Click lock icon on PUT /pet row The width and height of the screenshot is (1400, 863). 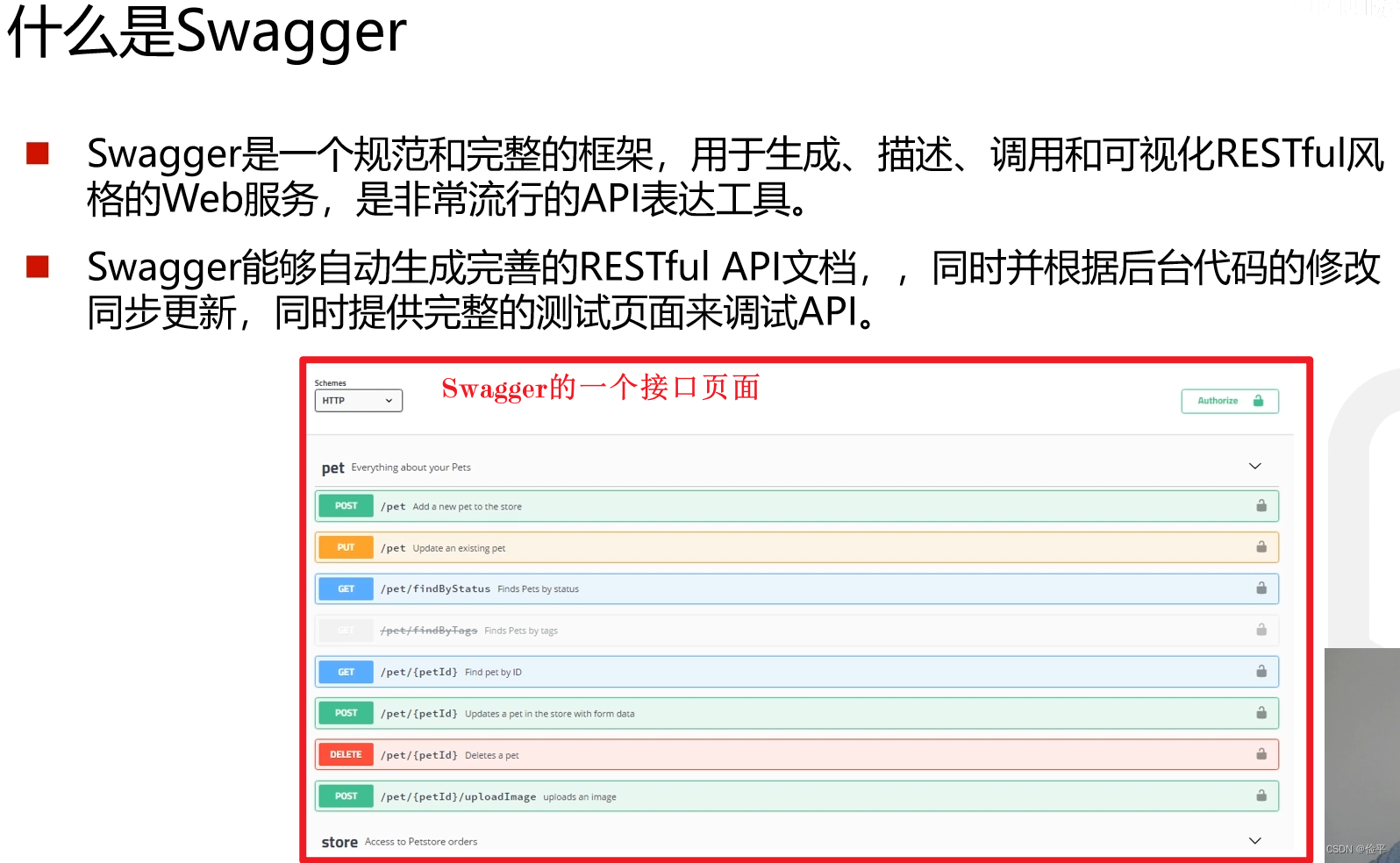pyautogui.click(x=1261, y=547)
